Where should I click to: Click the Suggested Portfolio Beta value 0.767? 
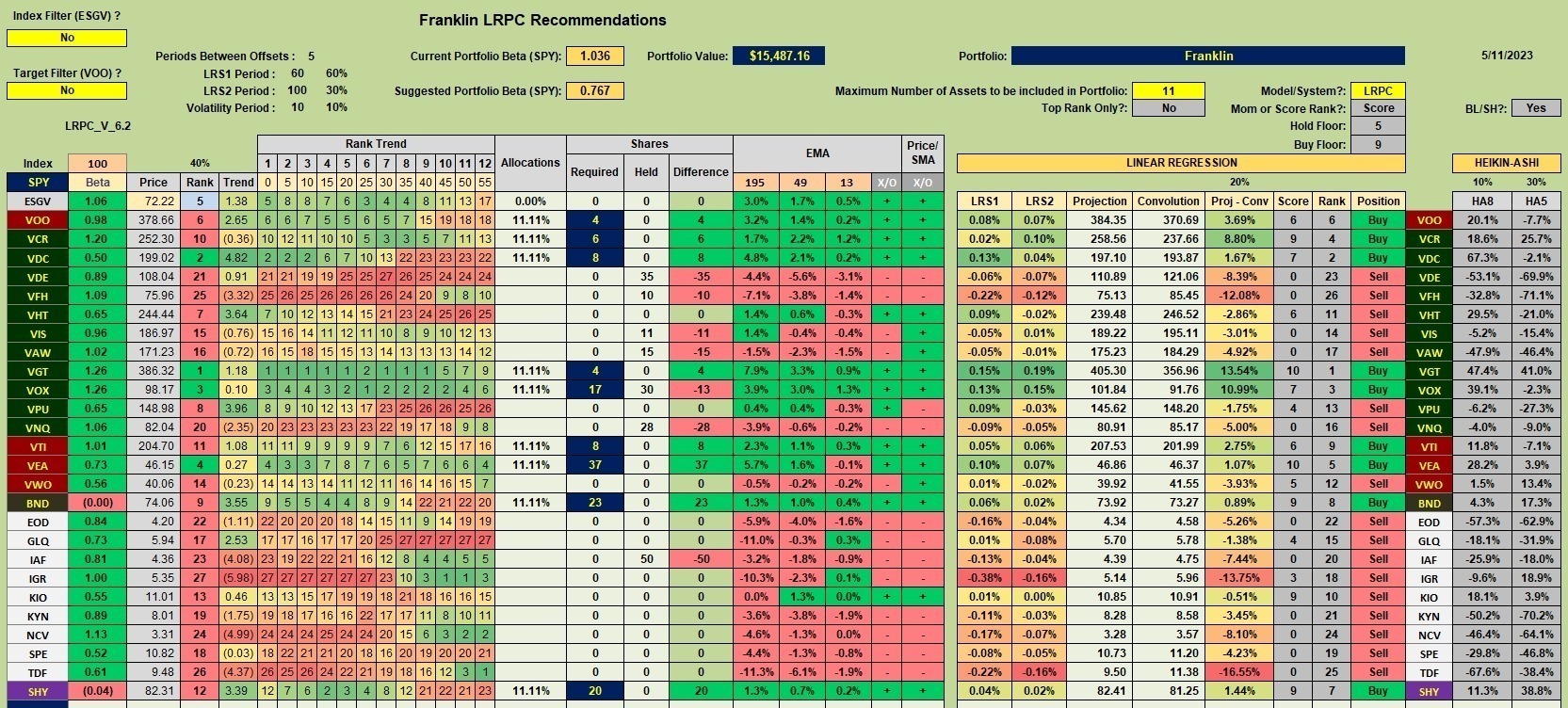[x=595, y=90]
